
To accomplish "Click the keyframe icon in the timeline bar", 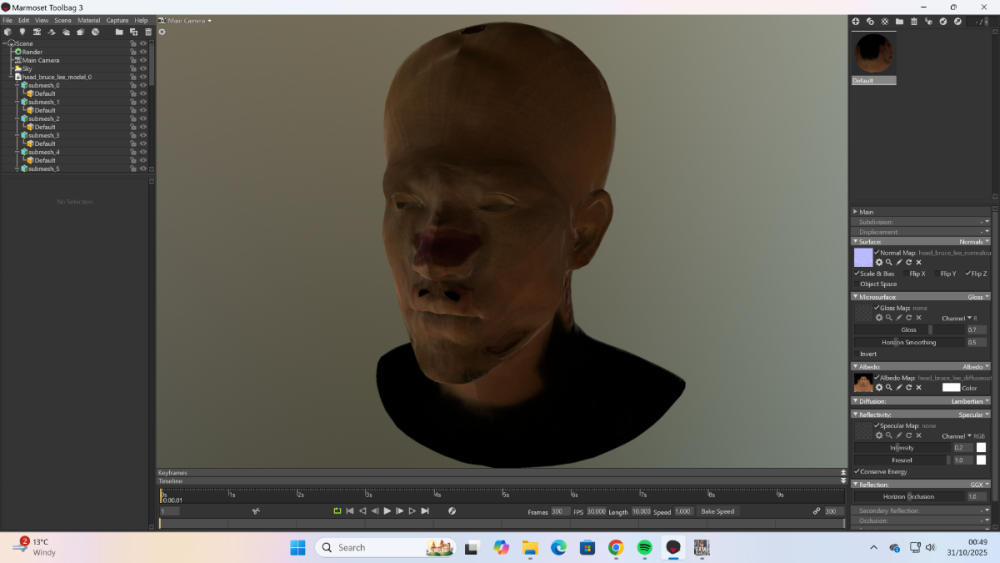I will point(256,511).
